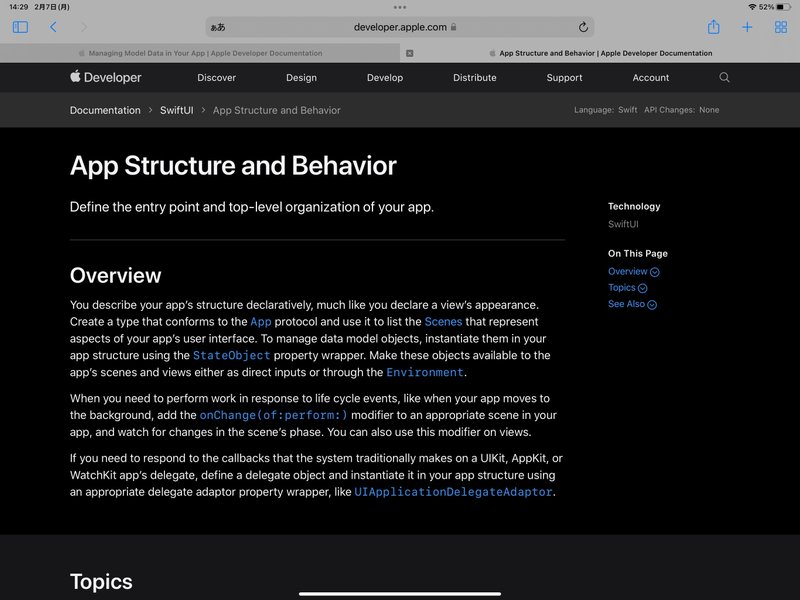Open the Apple Developer home logo
This screenshot has height=600, width=800.
106,77
